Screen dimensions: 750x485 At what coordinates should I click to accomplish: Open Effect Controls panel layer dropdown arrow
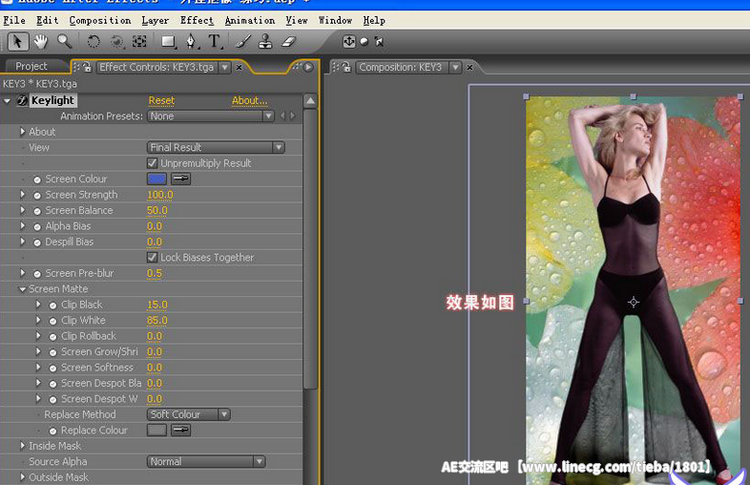click(x=224, y=67)
